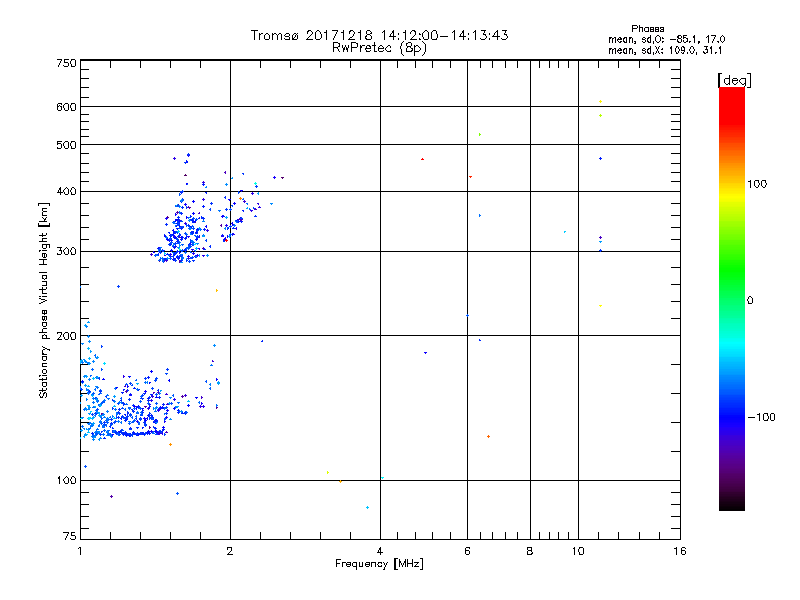Click the colorbar tick label "0"
This screenshot has height=600, width=800.
pos(750,301)
